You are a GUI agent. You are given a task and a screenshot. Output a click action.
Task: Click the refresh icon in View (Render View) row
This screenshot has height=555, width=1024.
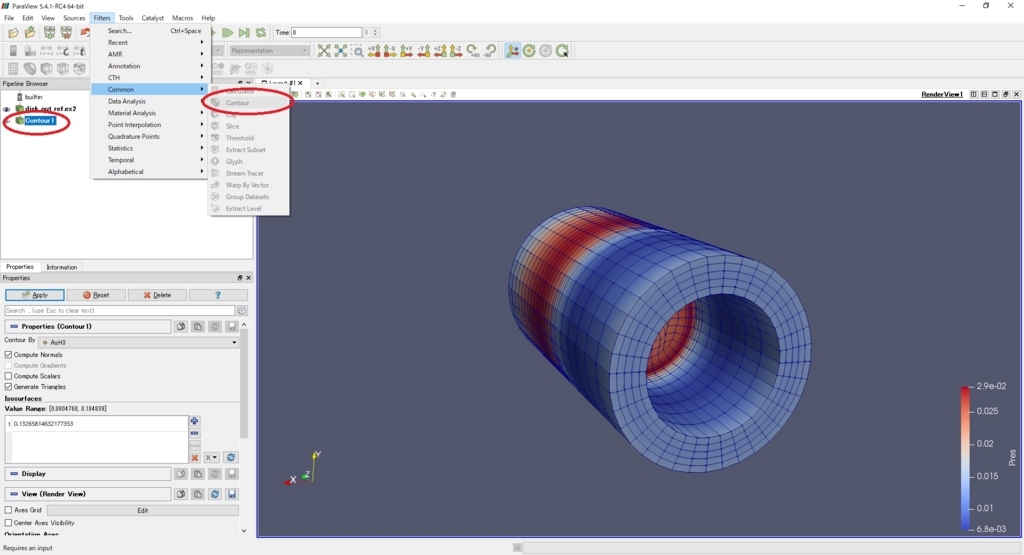coord(215,494)
